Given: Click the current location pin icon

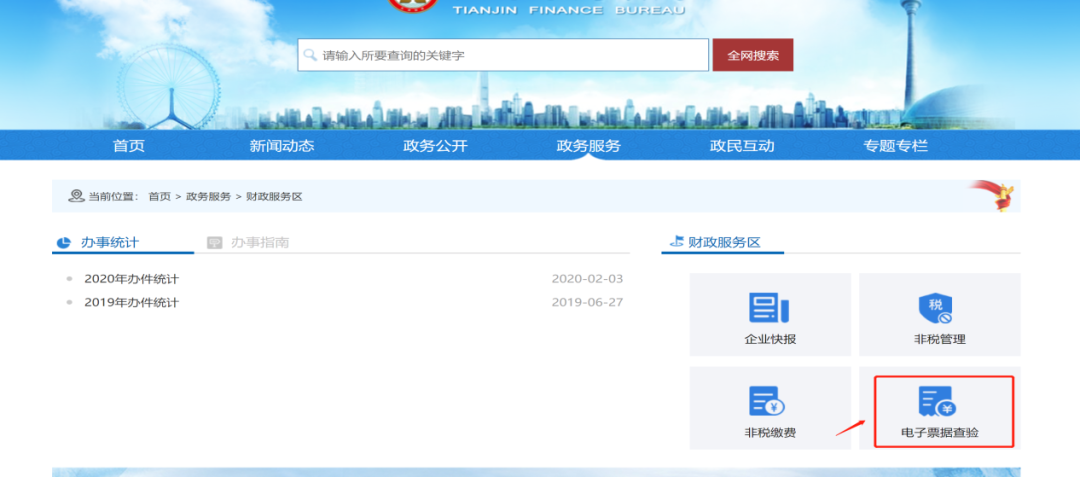Looking at the screenshot, I should click(x=76, y=196).
